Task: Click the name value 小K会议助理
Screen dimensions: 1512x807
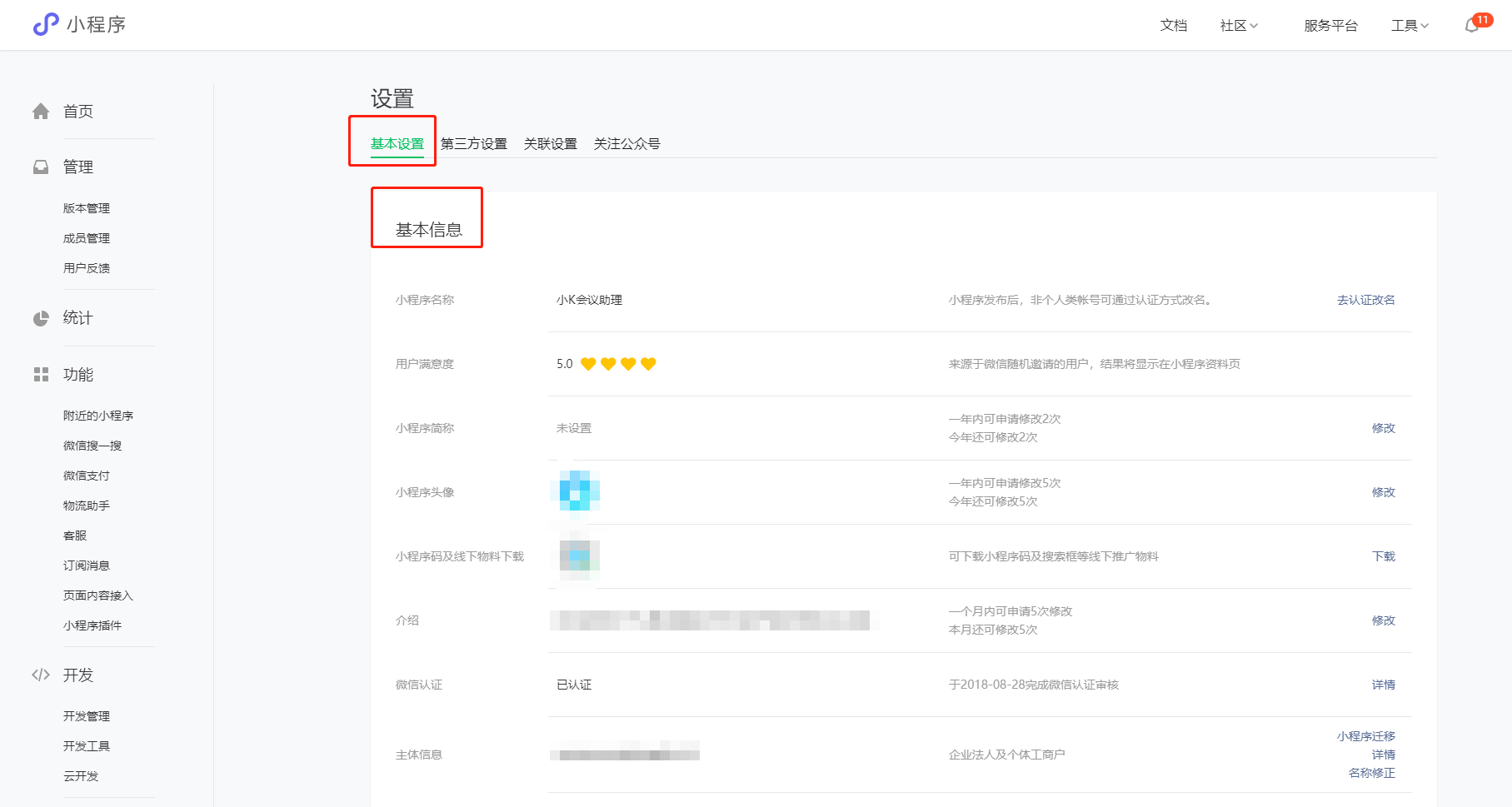Action: (x=590, y=300)
